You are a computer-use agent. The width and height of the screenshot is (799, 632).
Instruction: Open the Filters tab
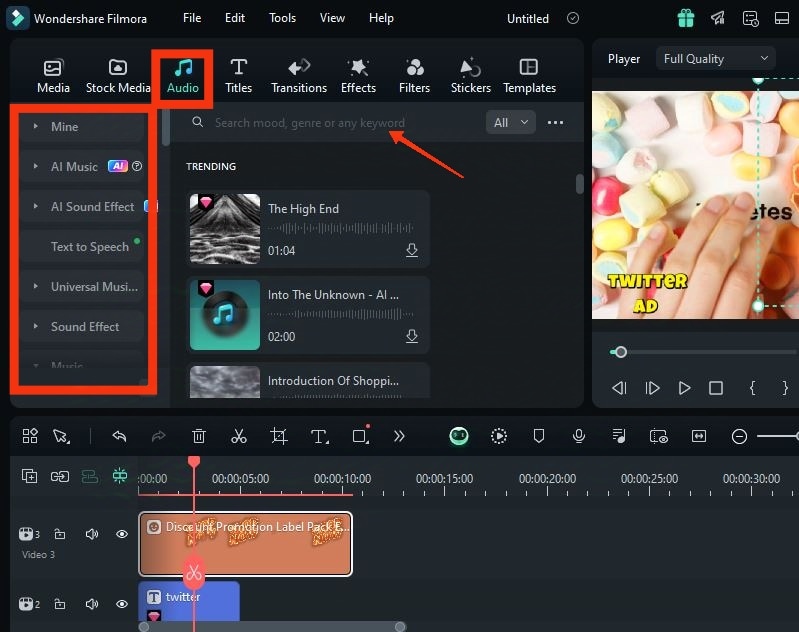414,76
